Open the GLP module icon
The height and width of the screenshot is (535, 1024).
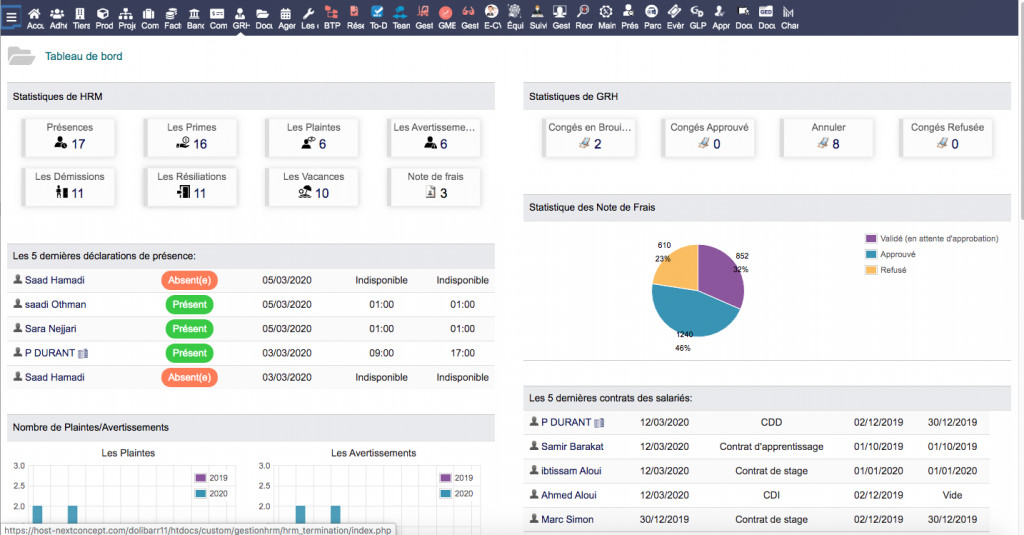tap(698, 17)
